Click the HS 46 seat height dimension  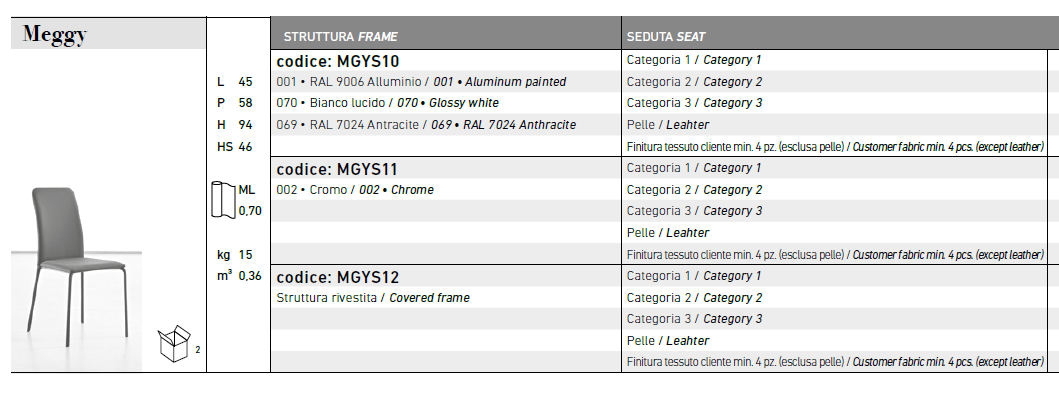tap(234, 146)
